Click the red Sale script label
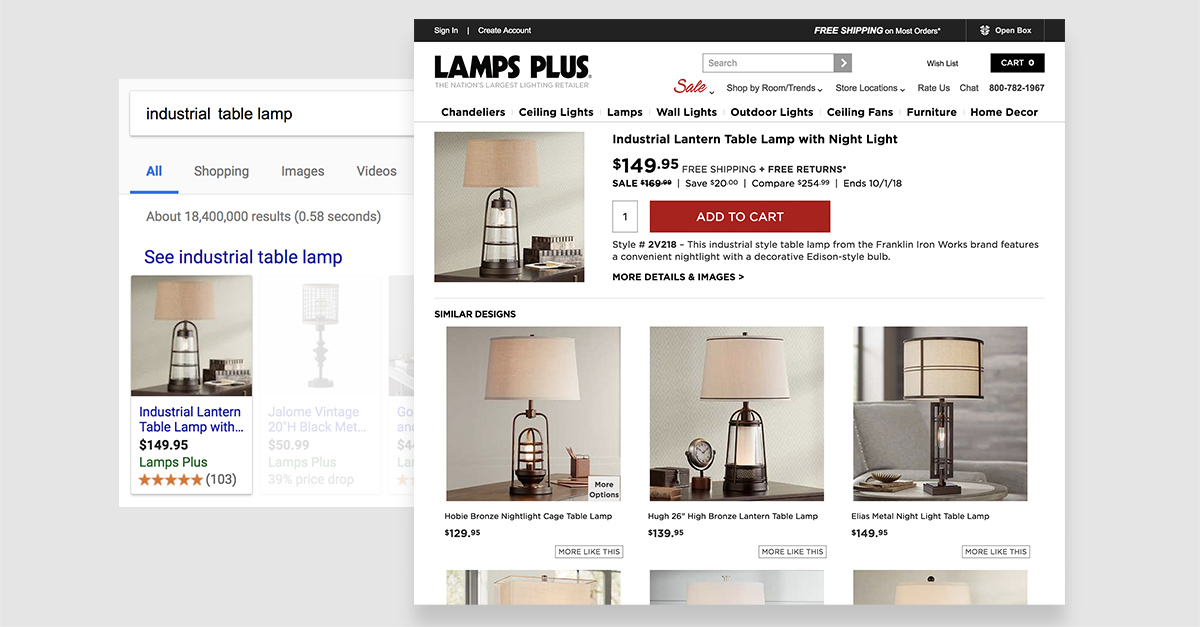 691,86
